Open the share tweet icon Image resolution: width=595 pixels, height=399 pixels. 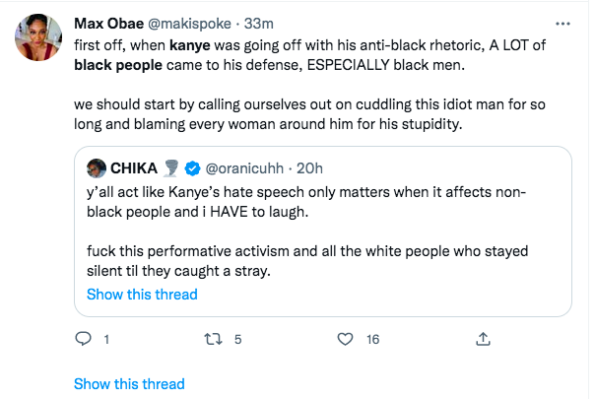483,339
